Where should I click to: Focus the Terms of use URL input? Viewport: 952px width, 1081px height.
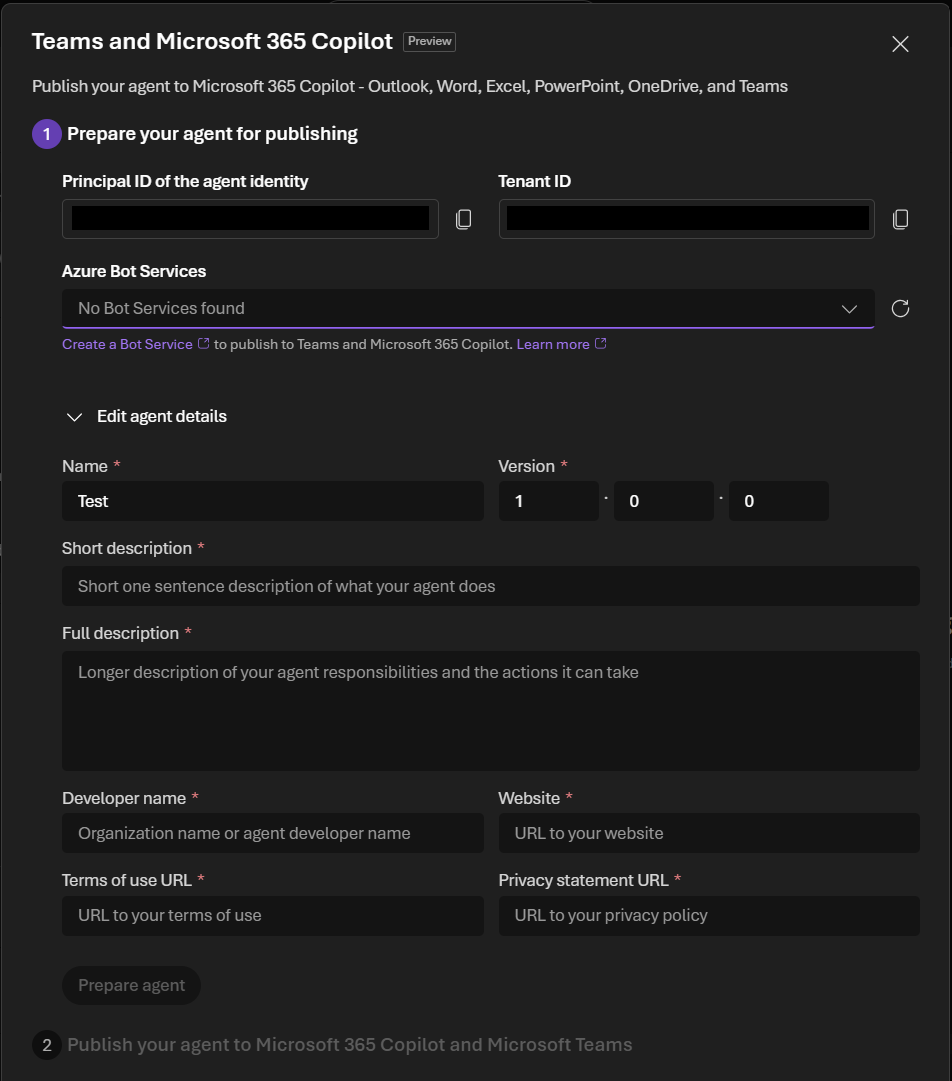coord(272,916)
